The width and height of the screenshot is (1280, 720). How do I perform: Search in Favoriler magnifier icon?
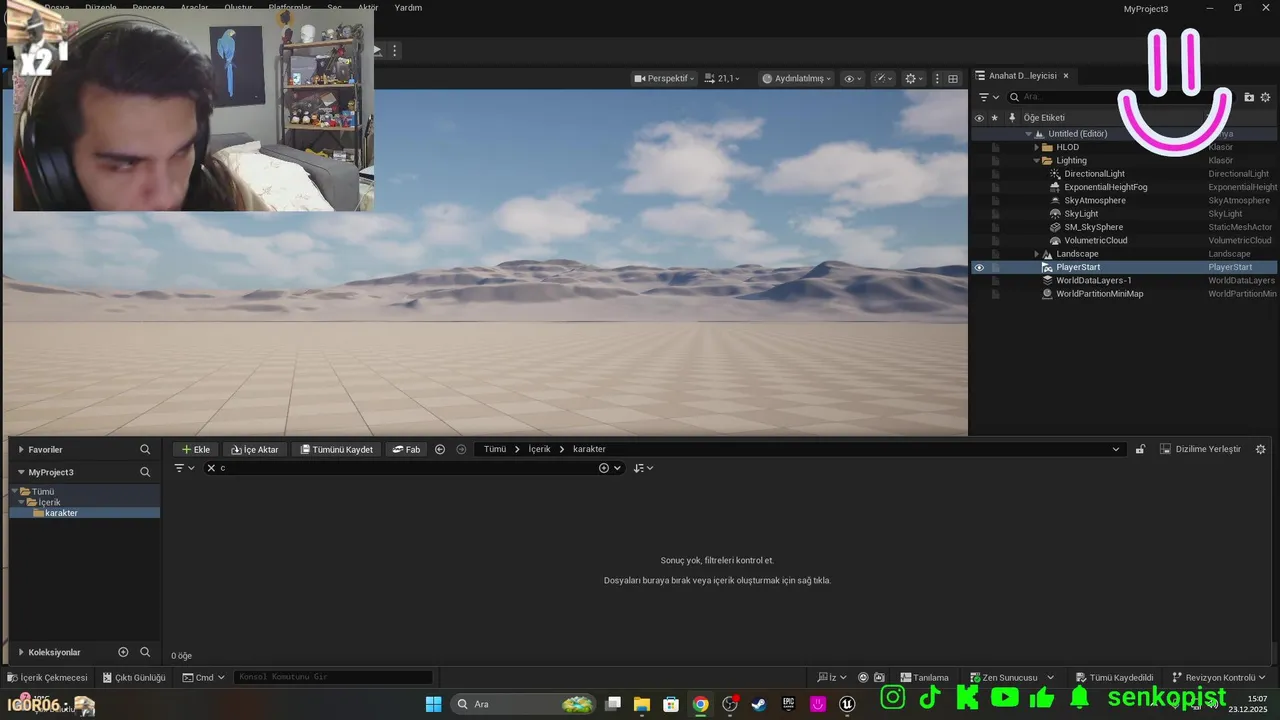pos(145,450)
